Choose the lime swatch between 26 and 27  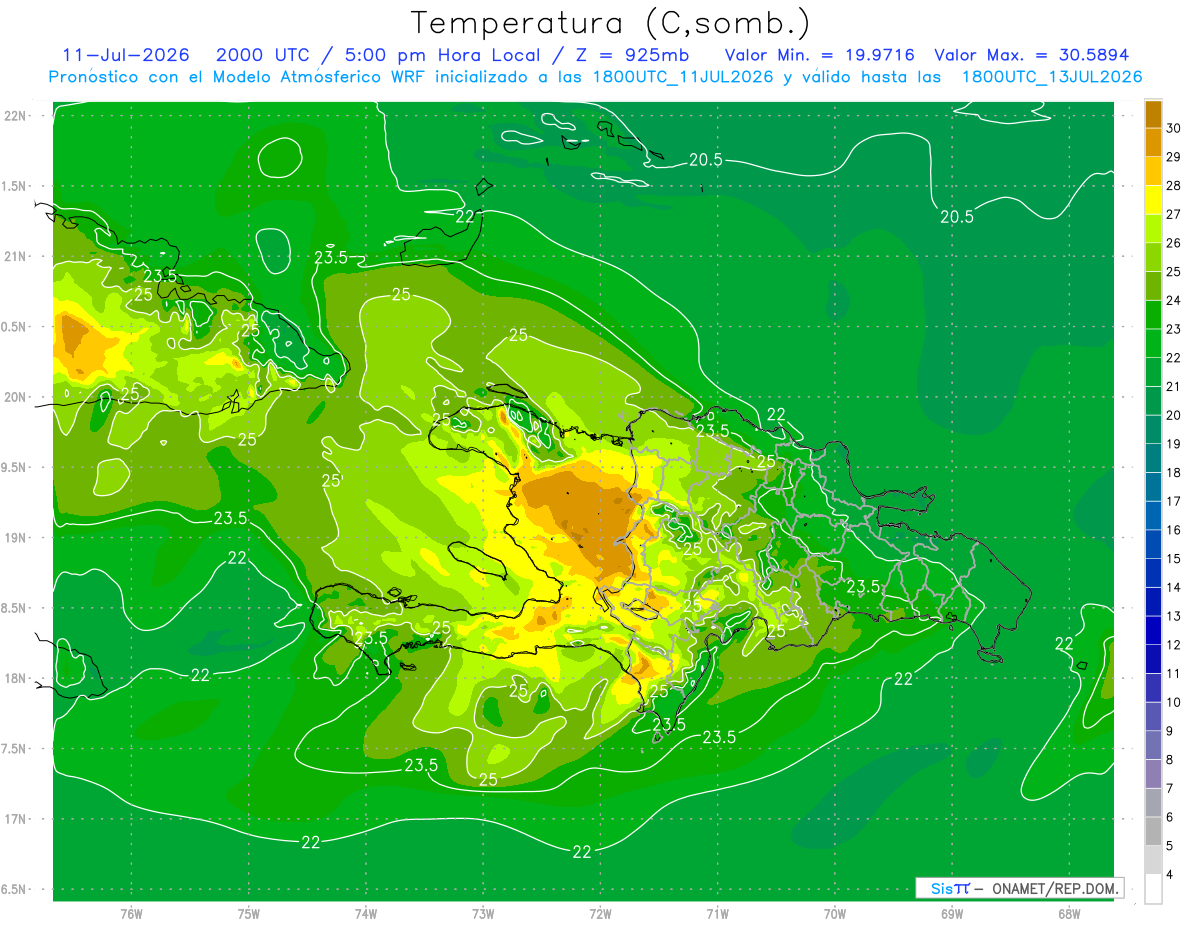click(1153, 229)
